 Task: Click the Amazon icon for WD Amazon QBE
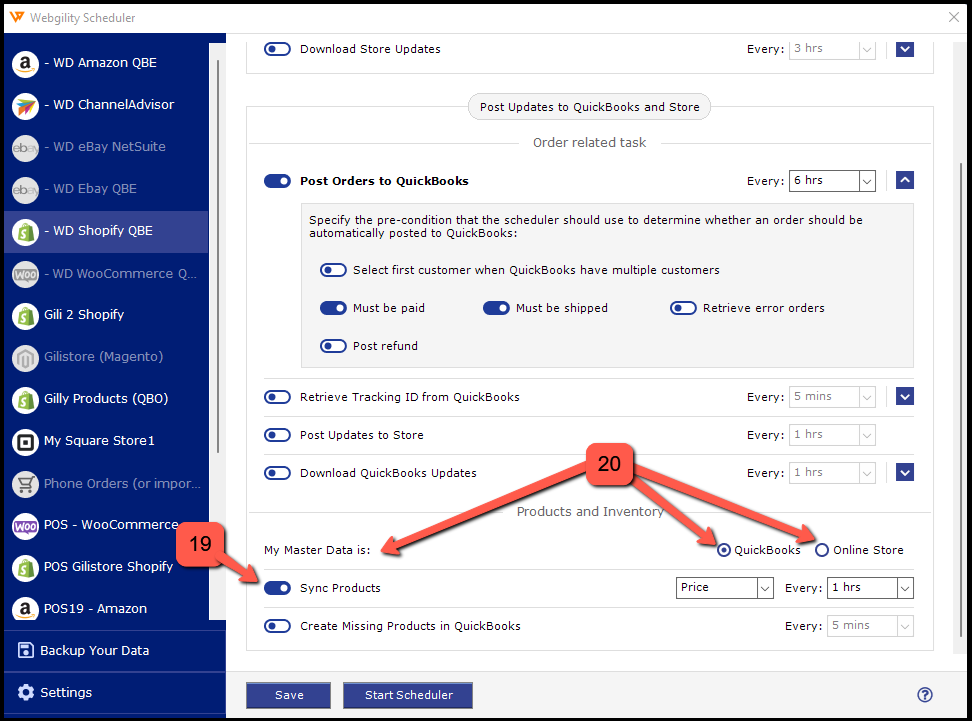point(25,63)
